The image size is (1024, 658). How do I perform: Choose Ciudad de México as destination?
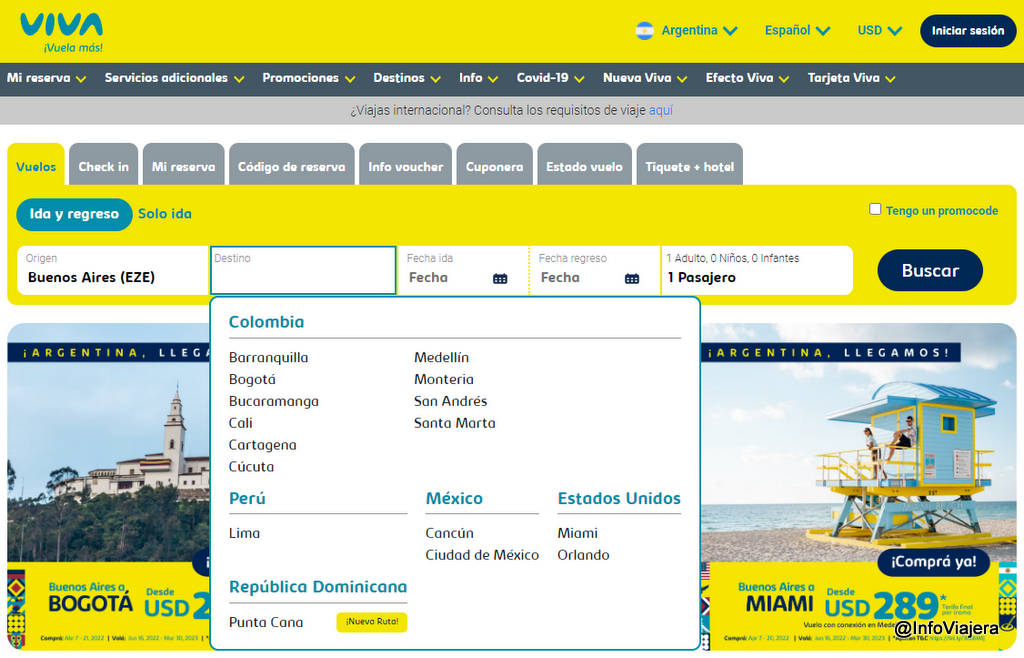[482, 556]
